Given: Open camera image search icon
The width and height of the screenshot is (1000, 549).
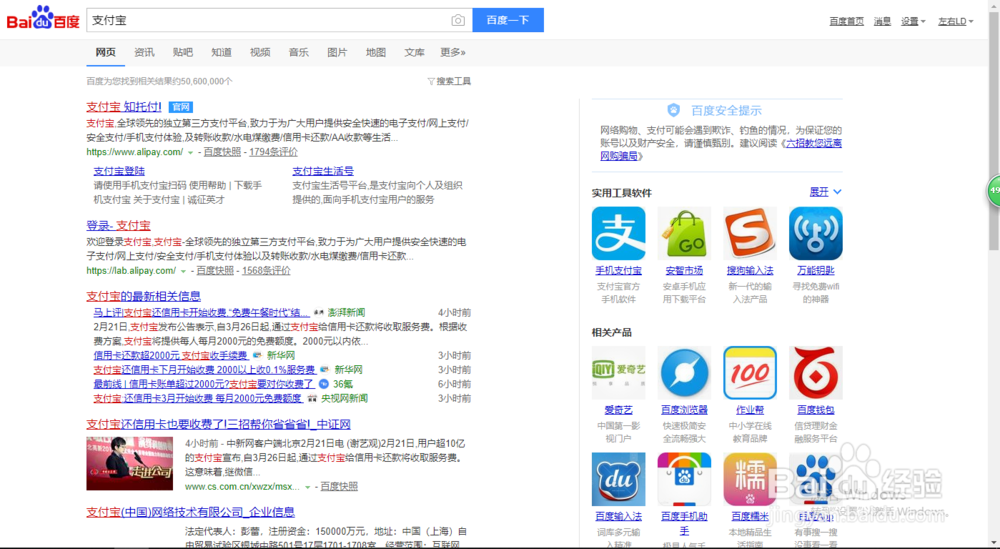Looking at the screenshot, I should (458, 20).
